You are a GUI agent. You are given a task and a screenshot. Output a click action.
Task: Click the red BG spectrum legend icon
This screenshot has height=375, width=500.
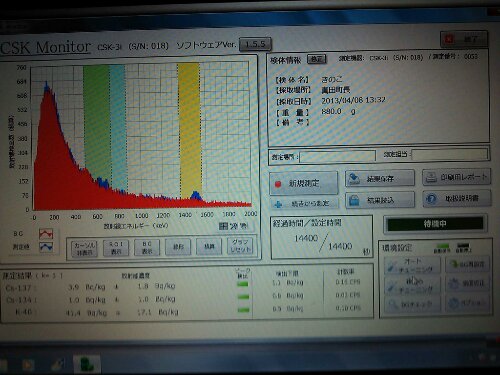tap(46, 234)
